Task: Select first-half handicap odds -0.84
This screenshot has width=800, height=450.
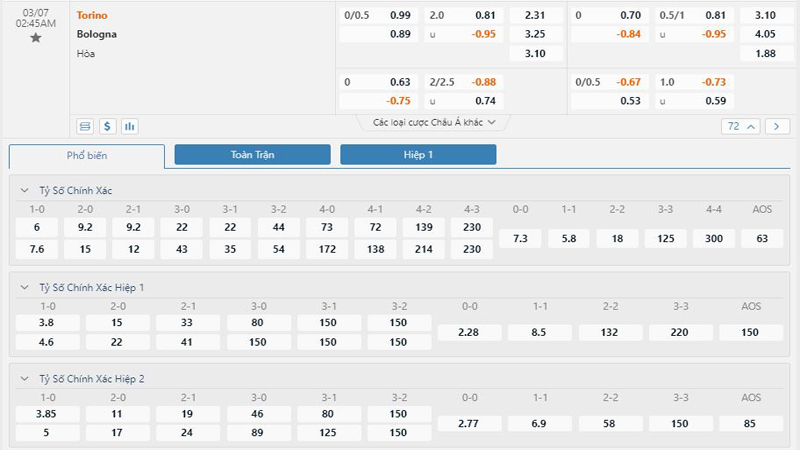Action: (610, 34)
